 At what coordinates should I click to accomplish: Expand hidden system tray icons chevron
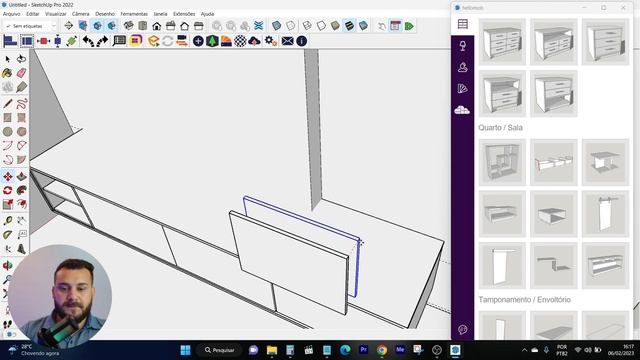tap(524, 350)
